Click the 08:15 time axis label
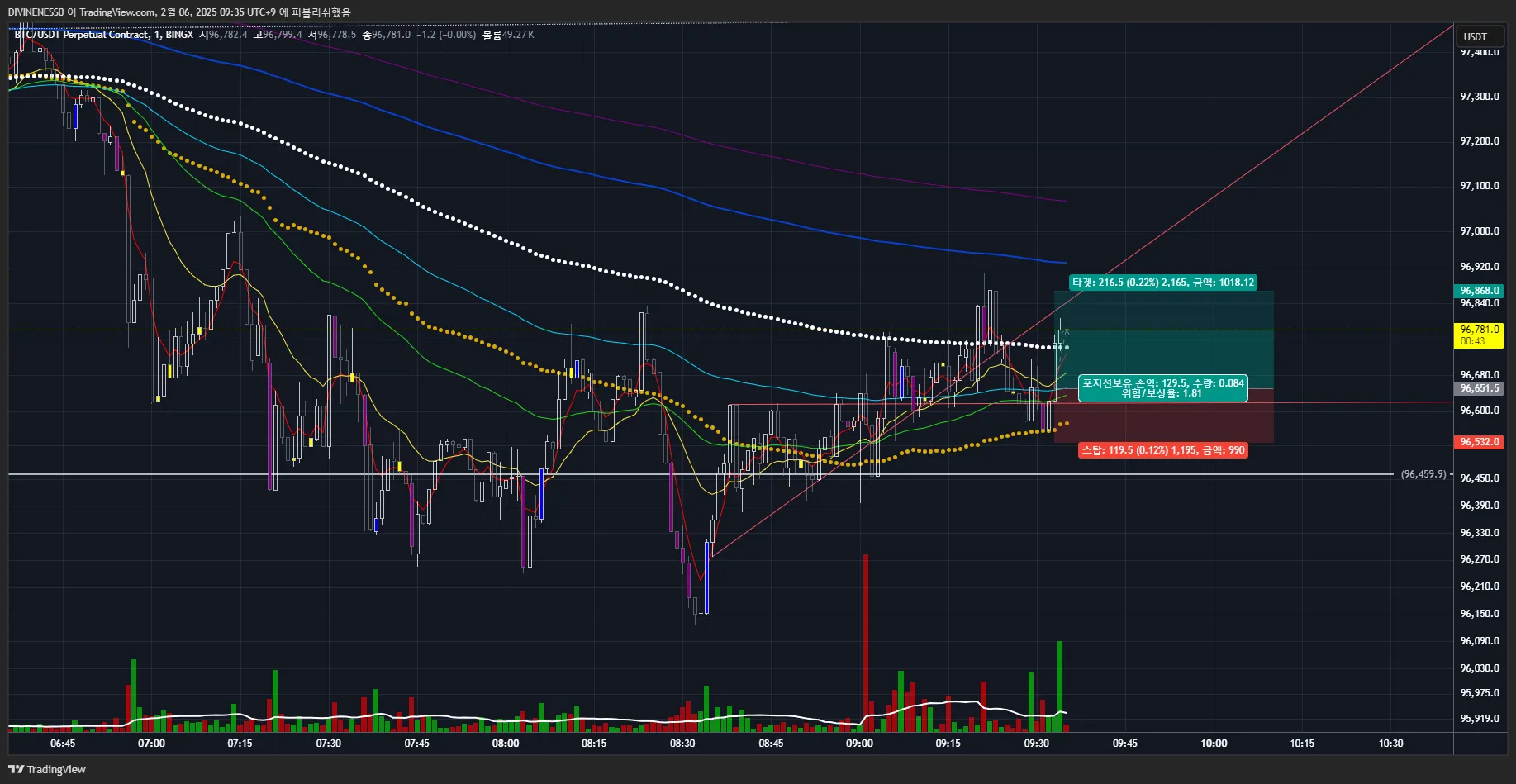This screenshot has width=1516, height=784. point(594,744)
